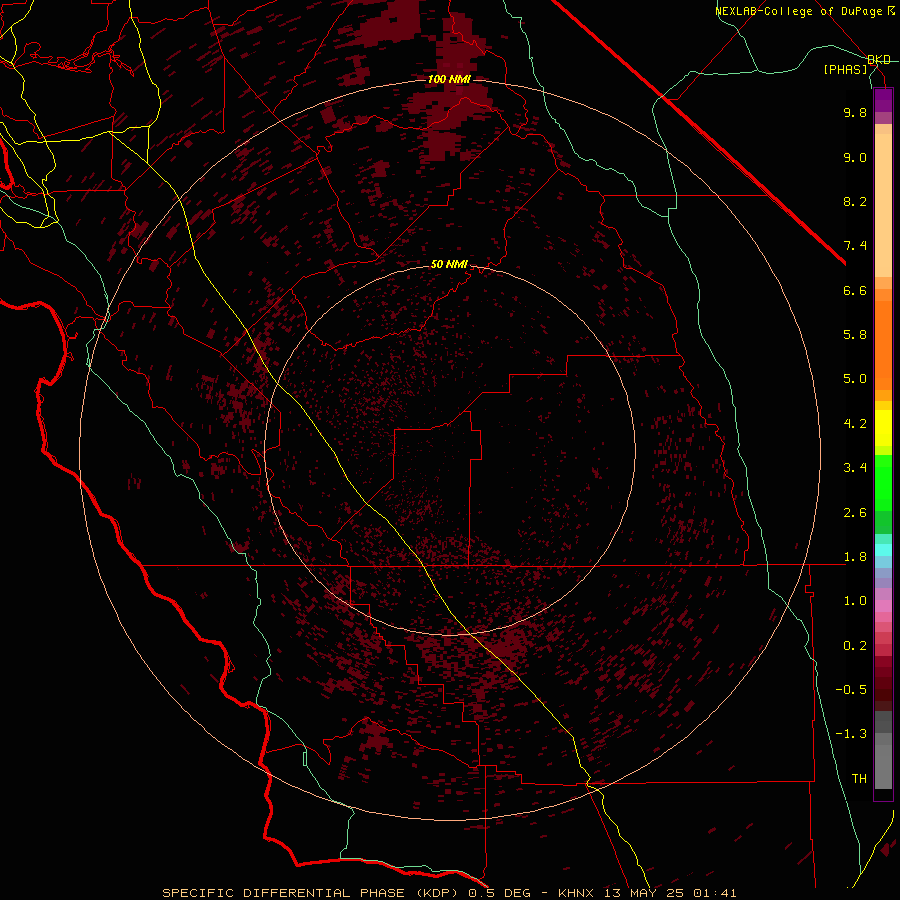Screen dimensions: 900x900
Task: Click the 7.4 value on the scale
Action: click(855, 246)
